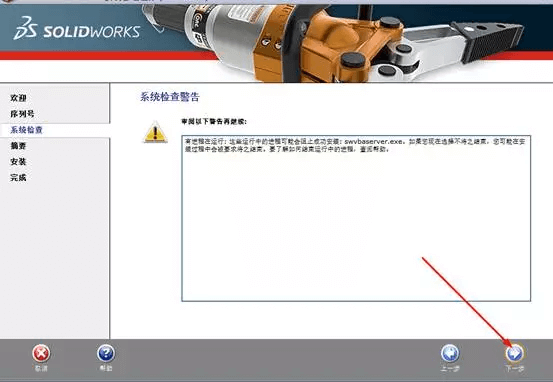Click the 取消 label under red icon

coord(41,368)
